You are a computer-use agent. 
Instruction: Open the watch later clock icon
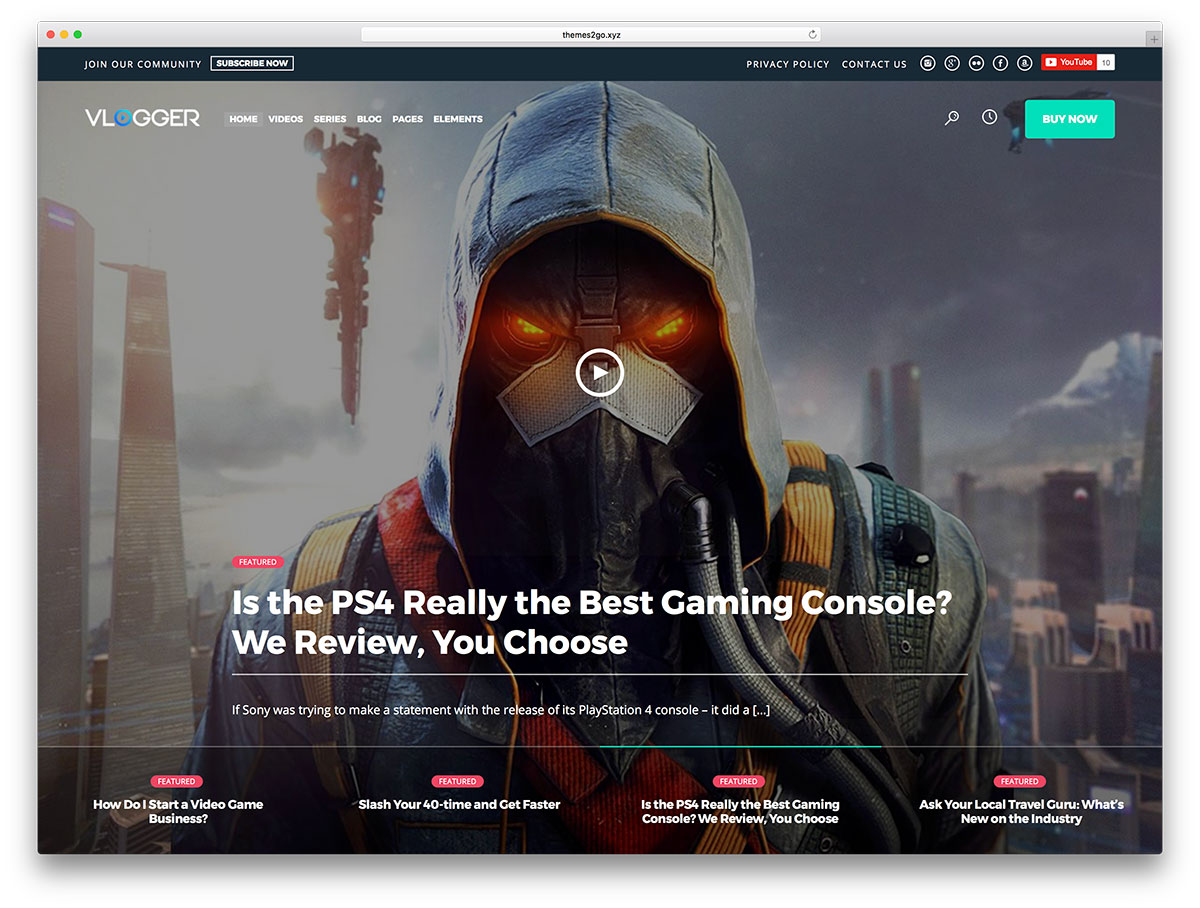pyautogui.click(x=989, y=117)
